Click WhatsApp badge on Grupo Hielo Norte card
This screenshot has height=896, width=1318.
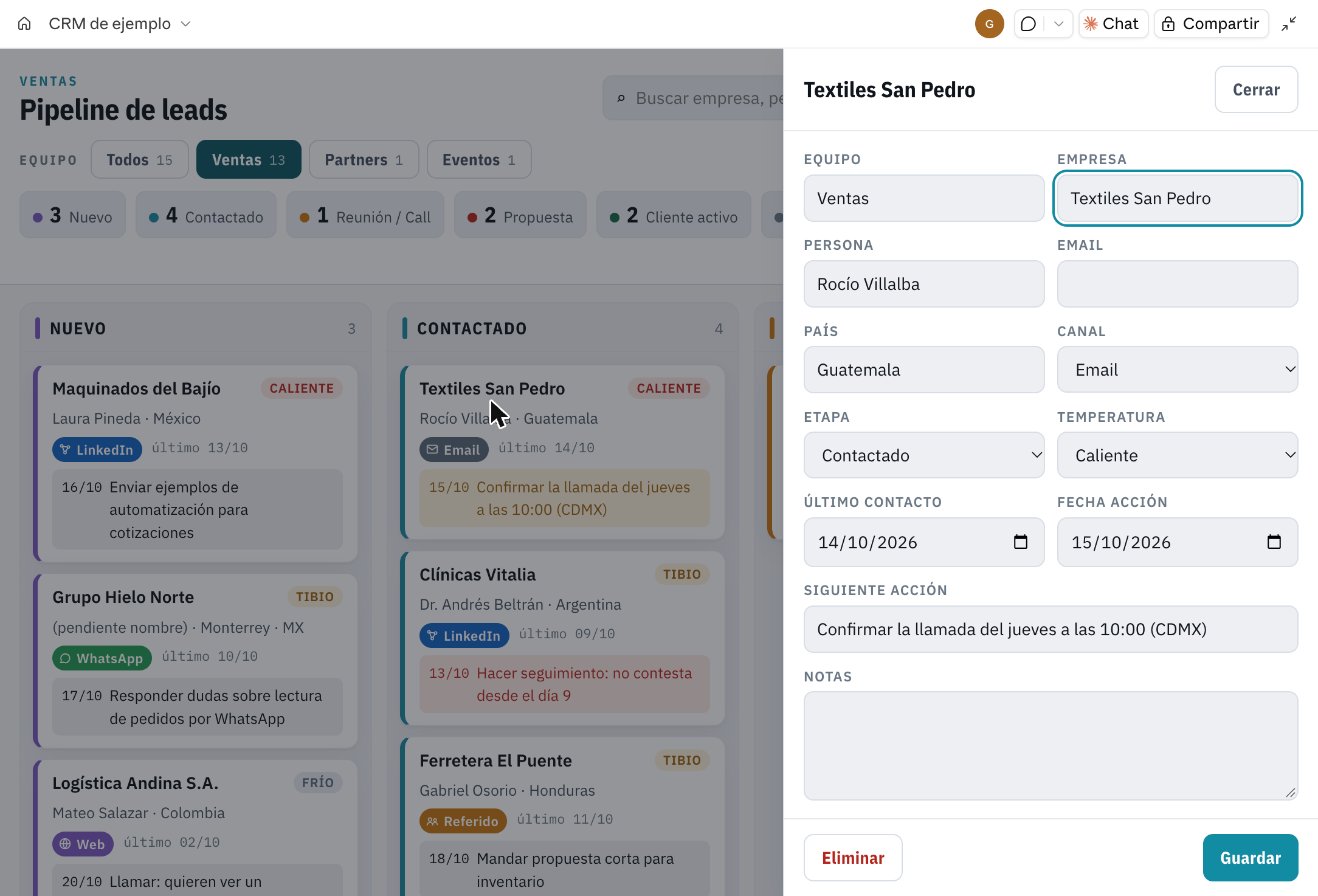pyautogui.click(x=102, y=658)
